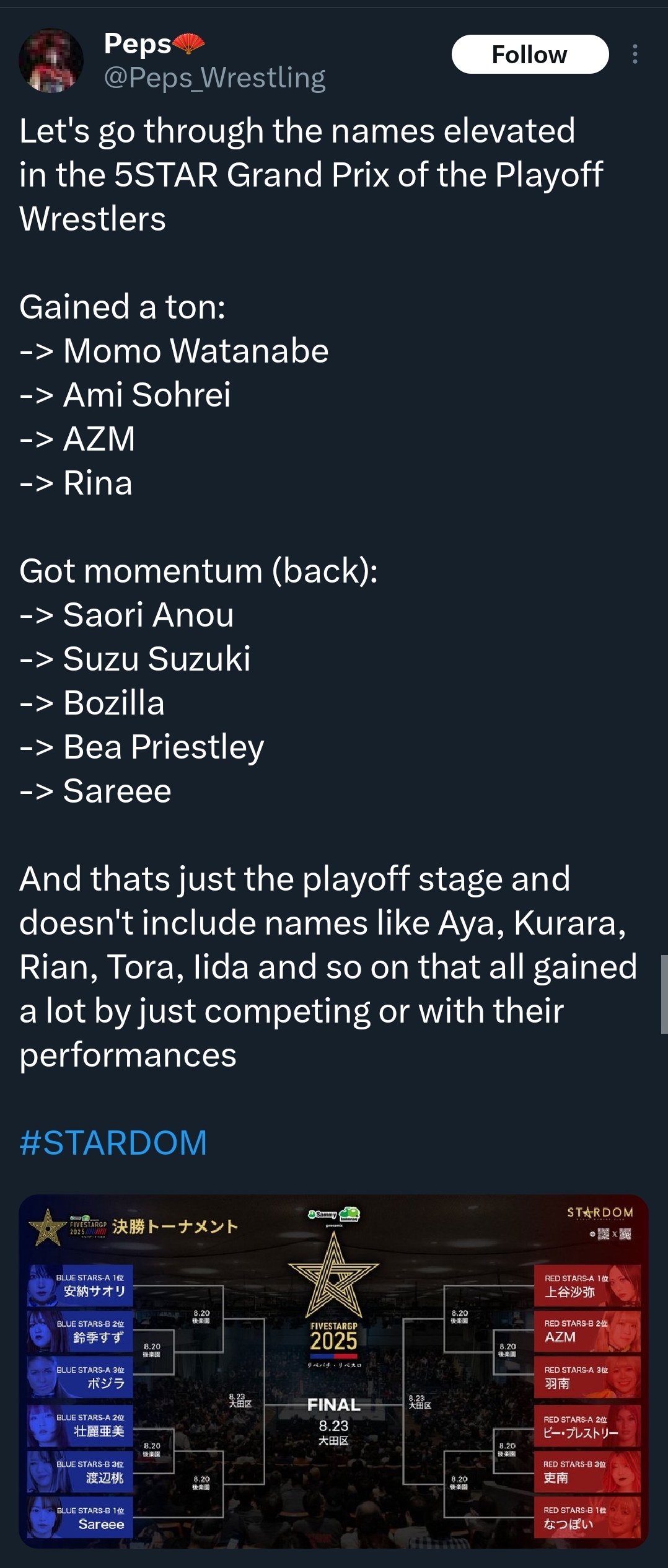Open the #STARDOM hashtag

113,1142
